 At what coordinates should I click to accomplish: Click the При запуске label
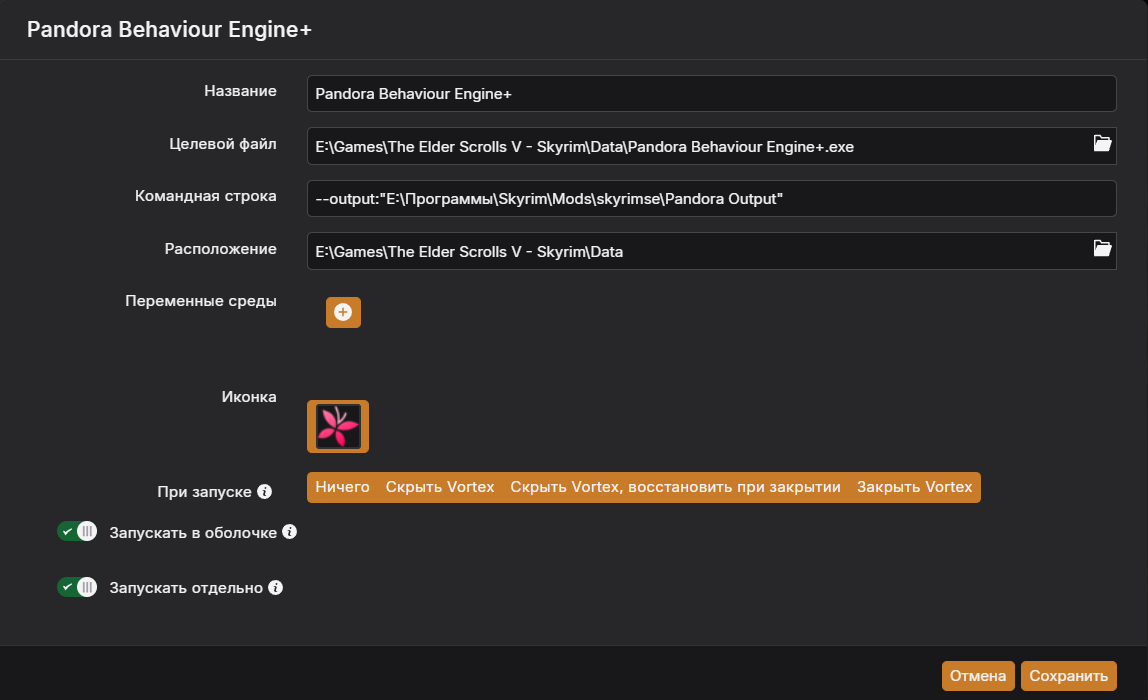204,492
